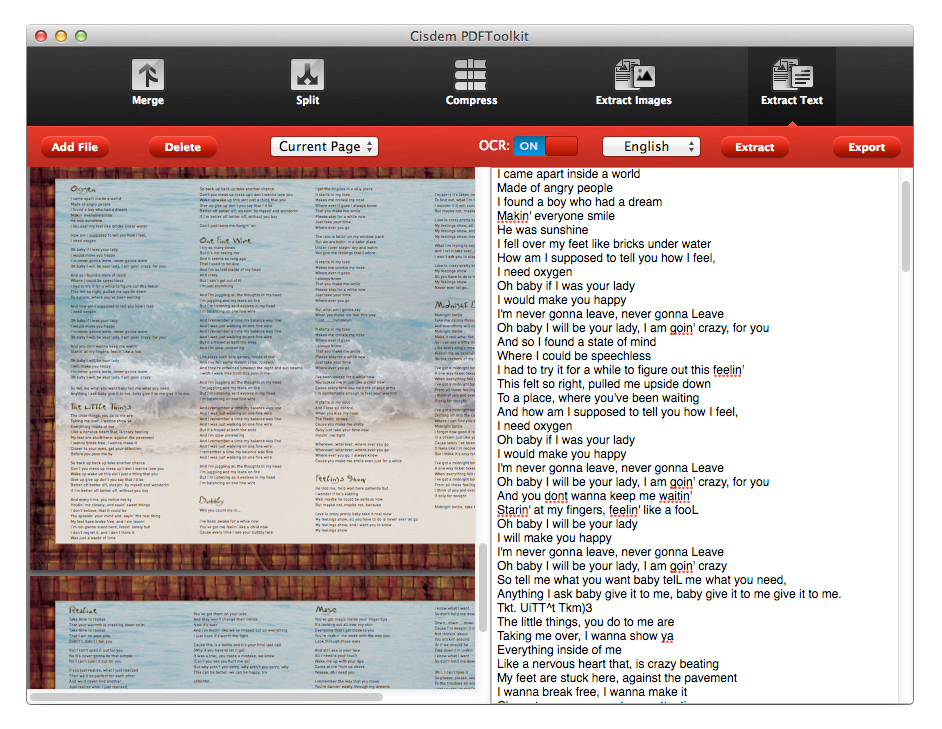Open the Current Page range dropdown
The height and width of the screenshot is (729, 942).
pyautogui.click(x=324, y=146)
